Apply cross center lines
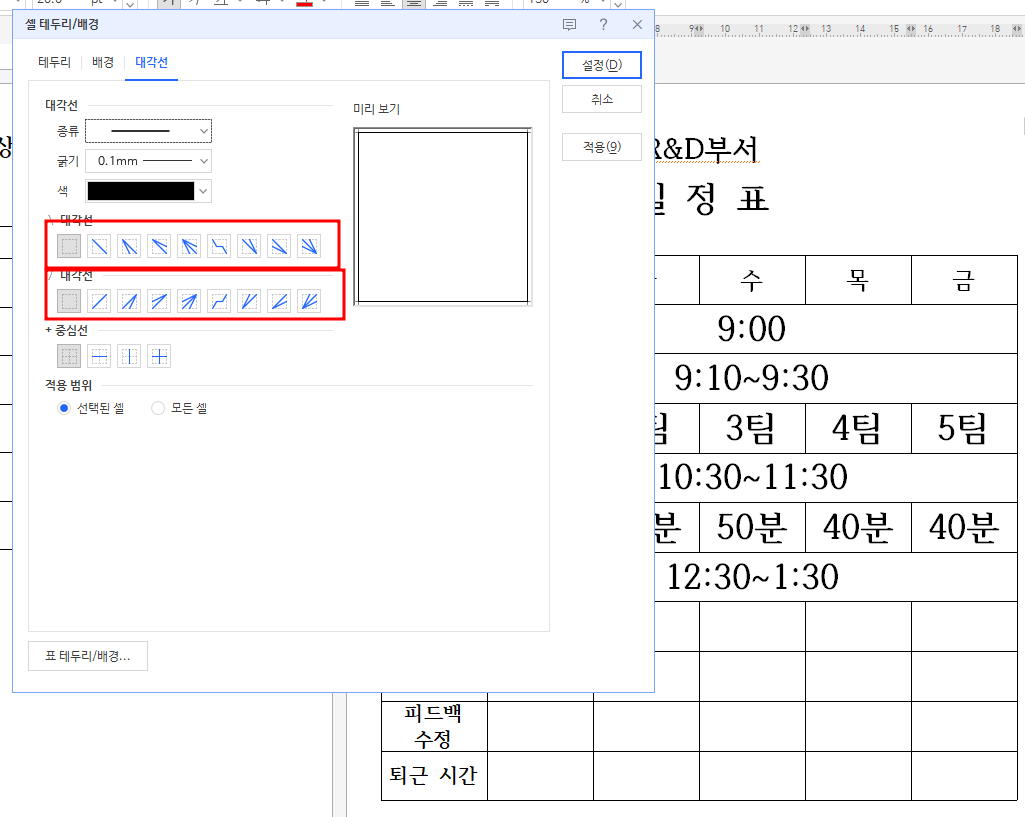The width and height of the screenshot is (1025, 817). pos(159,356)
